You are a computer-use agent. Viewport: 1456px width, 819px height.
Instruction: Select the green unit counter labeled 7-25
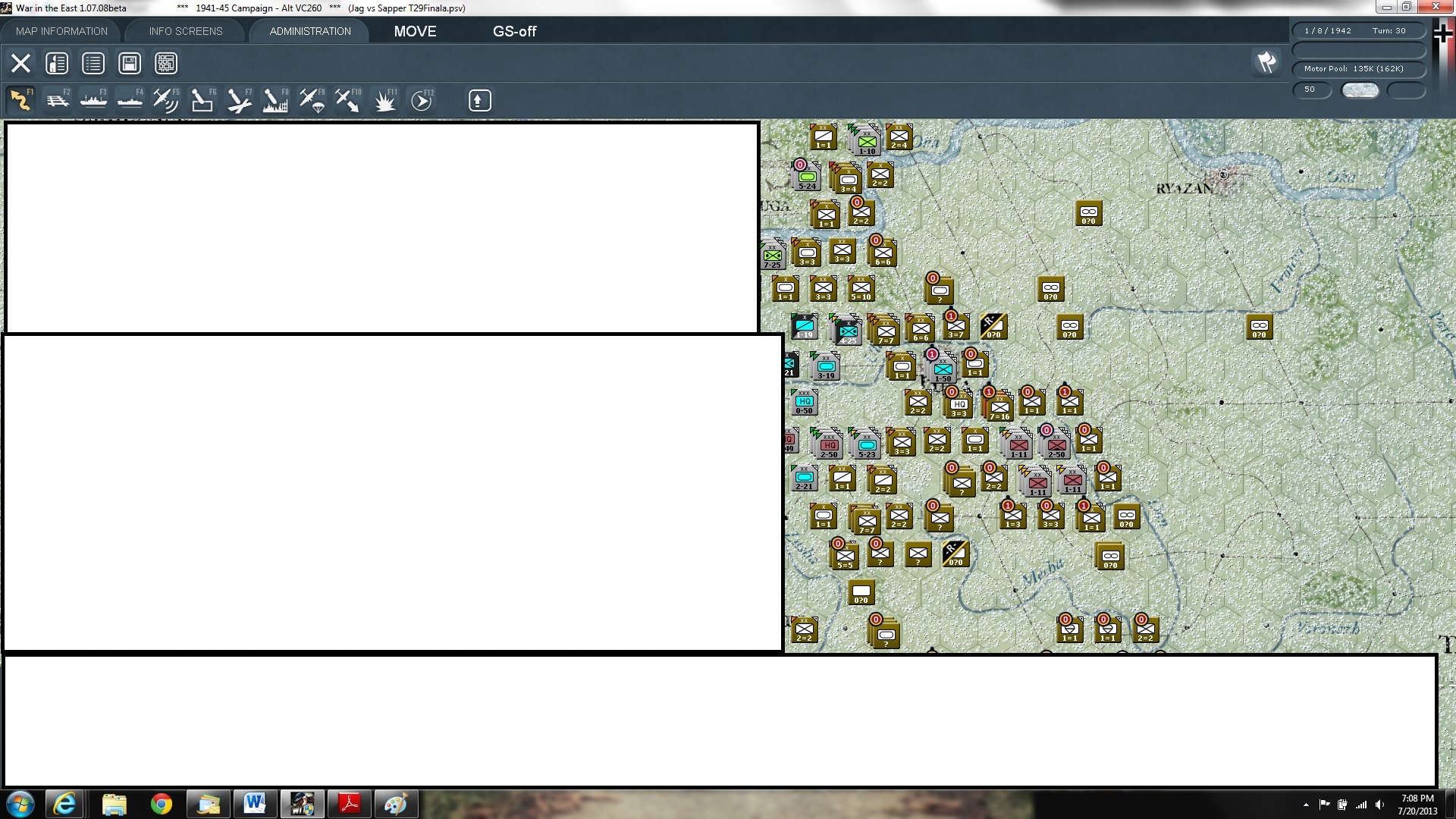(x=772, y=255)
